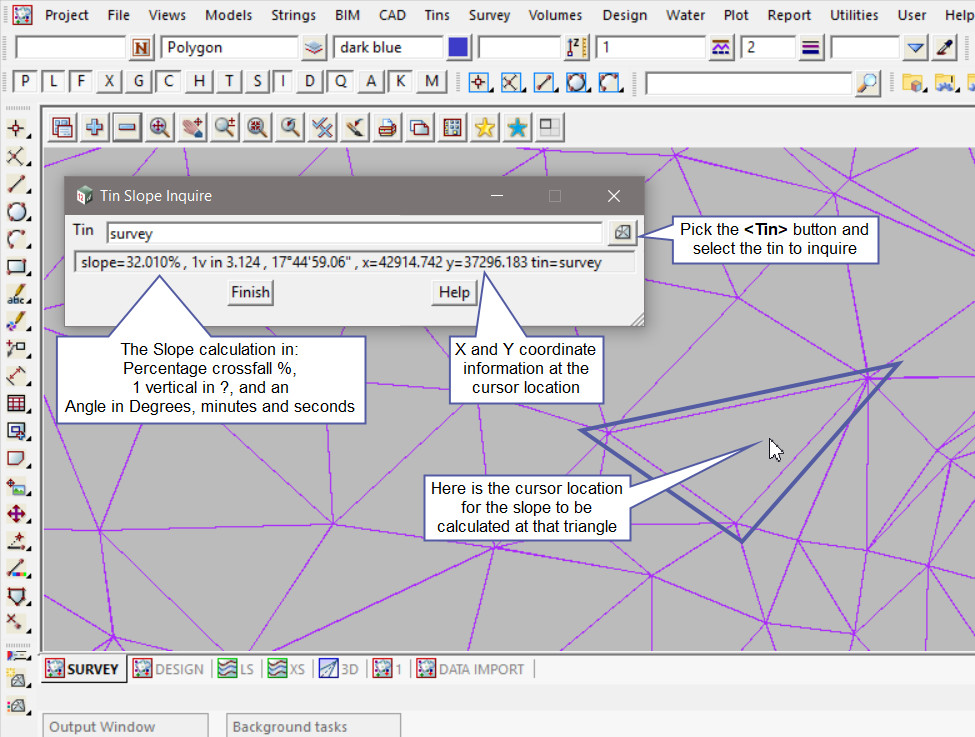Expand the blue down-arrow dropdown
Viewport: 975px width, 737px height.
pos(916,48)
